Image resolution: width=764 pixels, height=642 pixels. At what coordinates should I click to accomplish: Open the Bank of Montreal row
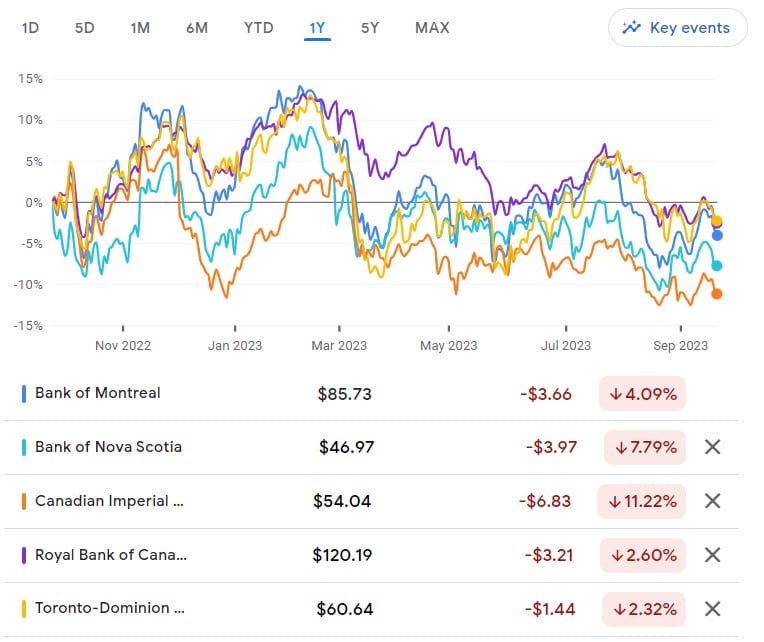[x=371, y=394]
